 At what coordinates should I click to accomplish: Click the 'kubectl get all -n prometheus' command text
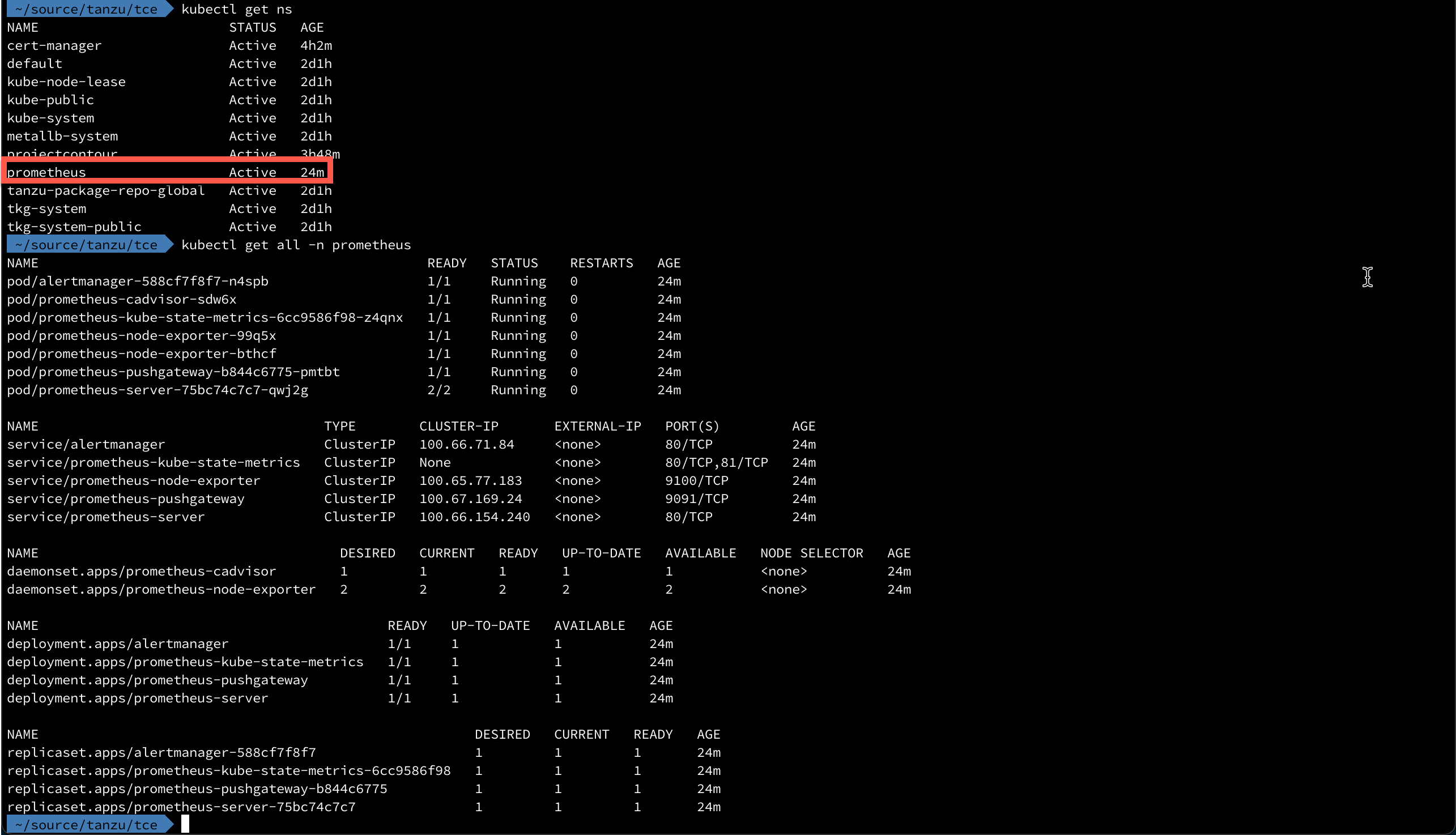click(x=296, y=245)
